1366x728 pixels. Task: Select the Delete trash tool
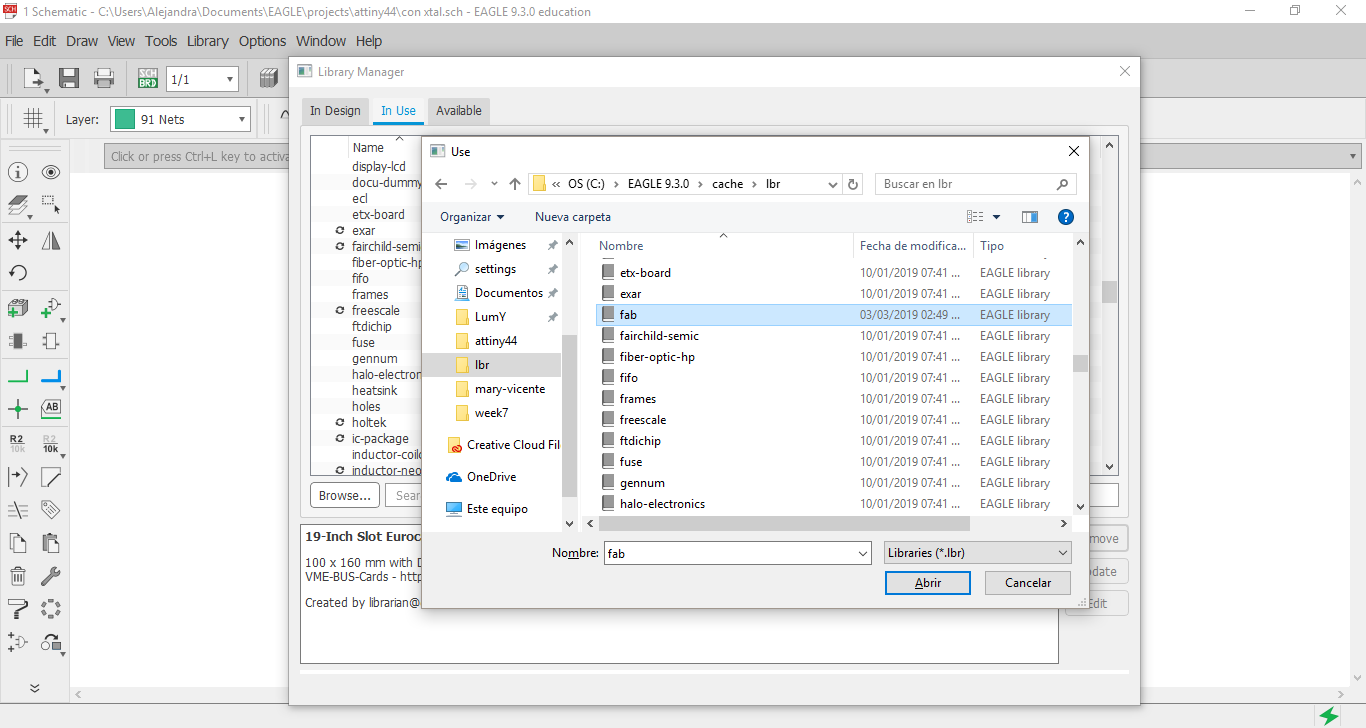pyautogui.click(x=18, y=576)
